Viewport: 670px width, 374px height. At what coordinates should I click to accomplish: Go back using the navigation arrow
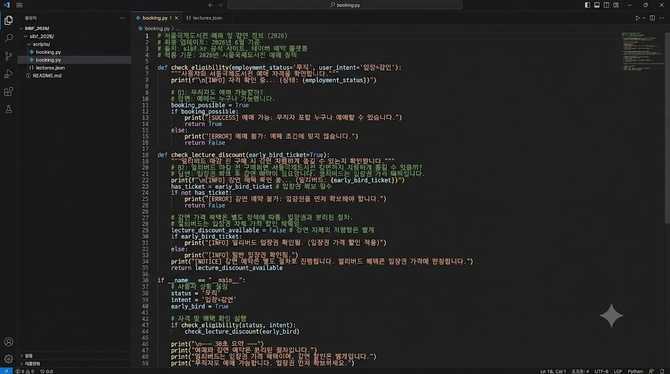coord(210,5)
